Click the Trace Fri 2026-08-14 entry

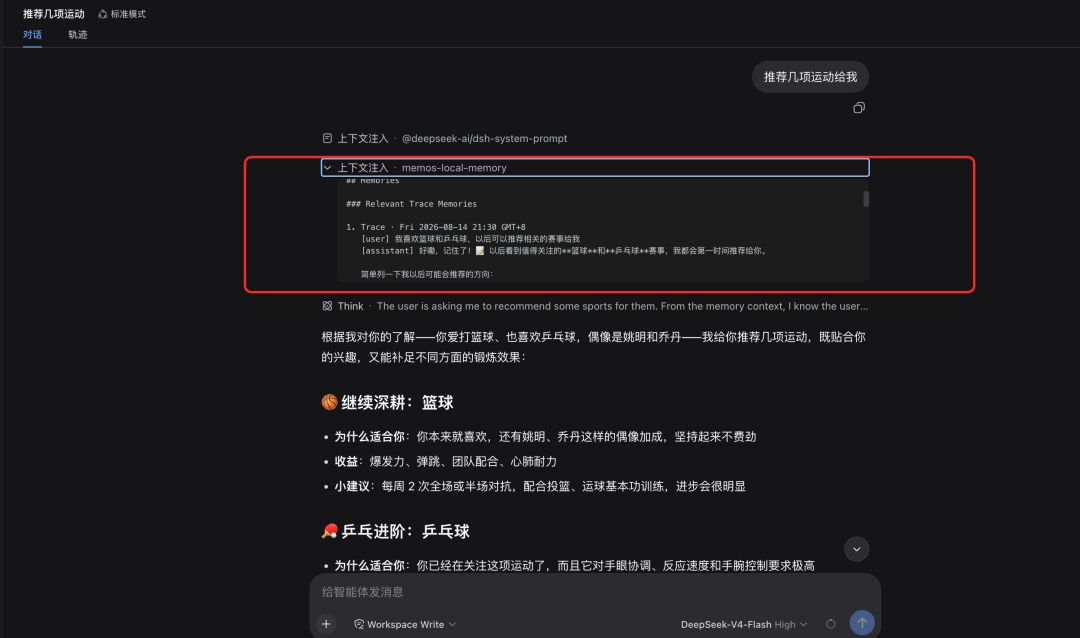tap(435, 227)
